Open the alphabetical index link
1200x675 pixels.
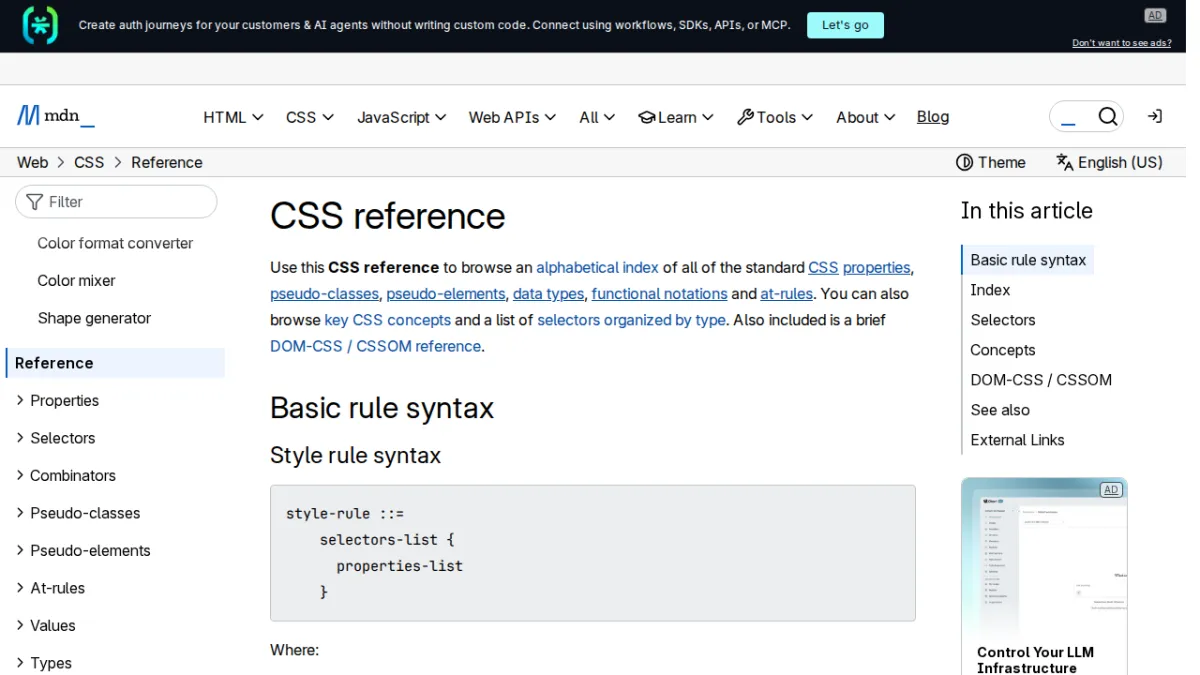[598, 268]
